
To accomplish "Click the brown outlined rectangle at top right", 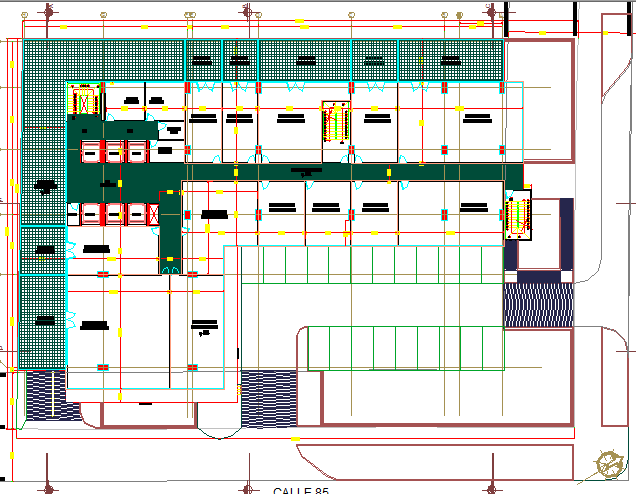I will click(539, 98).
